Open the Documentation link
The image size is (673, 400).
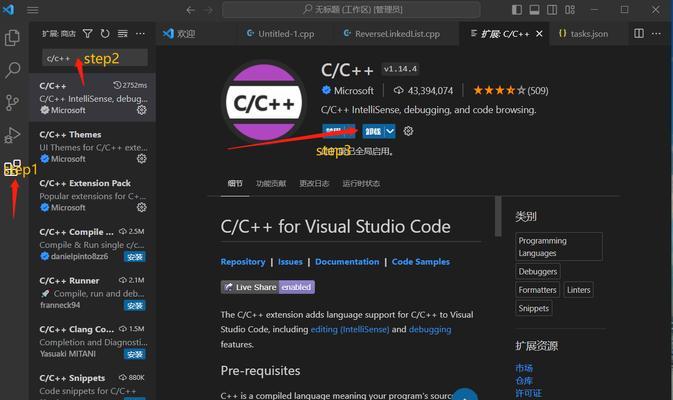[x=347, y=262]
